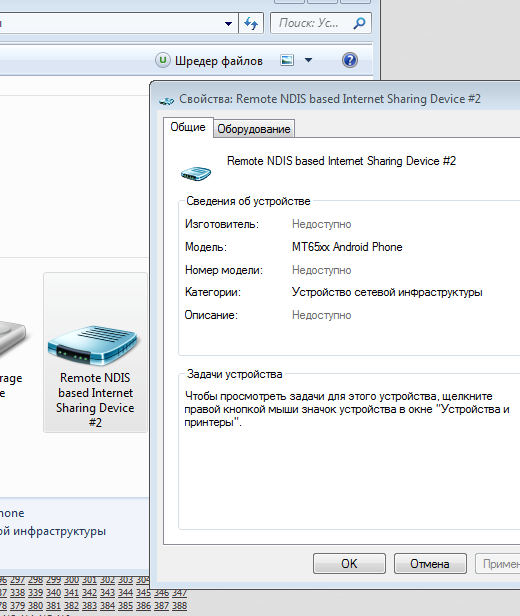Open page link 340 in the background page
This screenshot has height=616, width=520.
click(x=53, y=593)
